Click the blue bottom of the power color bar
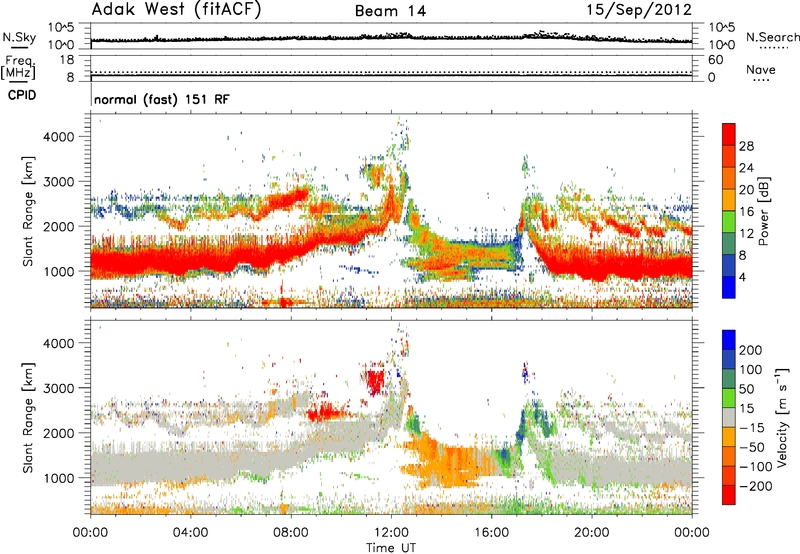The width and height of the screenshot is (800, 554). pos(729,287)
